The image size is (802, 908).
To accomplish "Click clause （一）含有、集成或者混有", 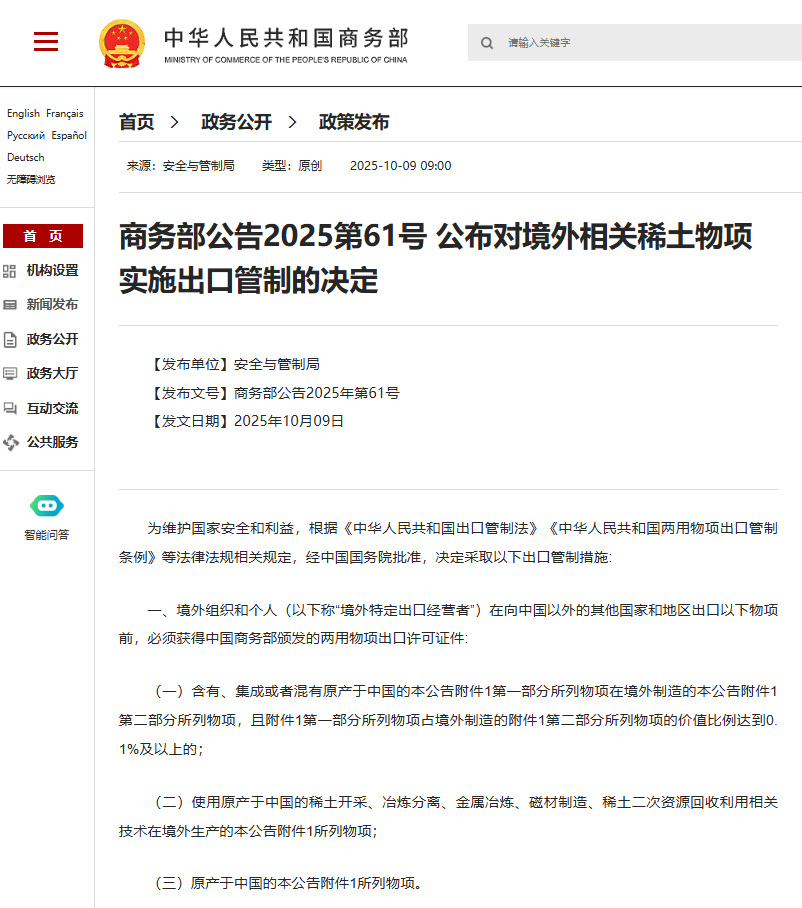I will point(448,720).
